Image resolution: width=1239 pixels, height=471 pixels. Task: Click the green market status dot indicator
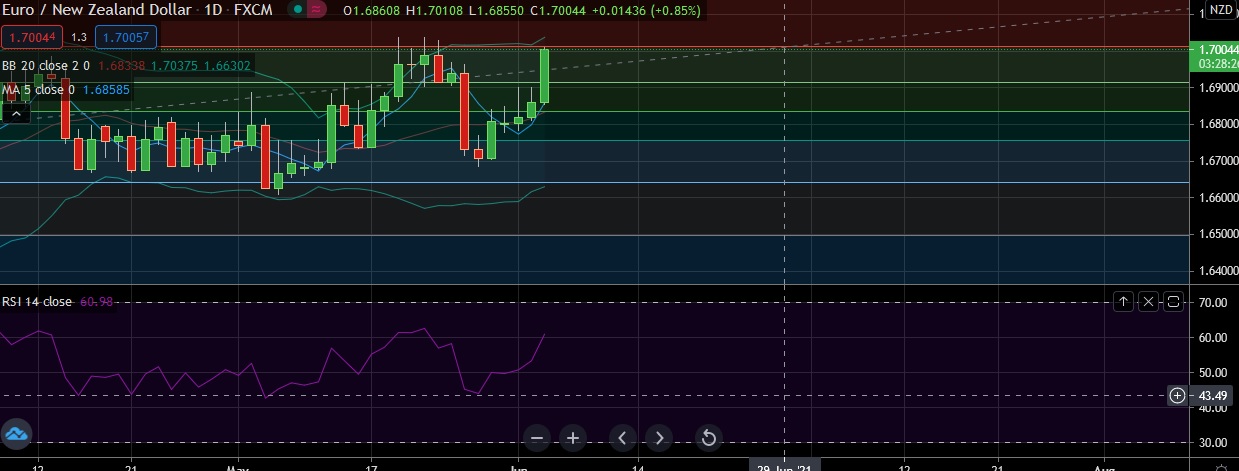298,10
